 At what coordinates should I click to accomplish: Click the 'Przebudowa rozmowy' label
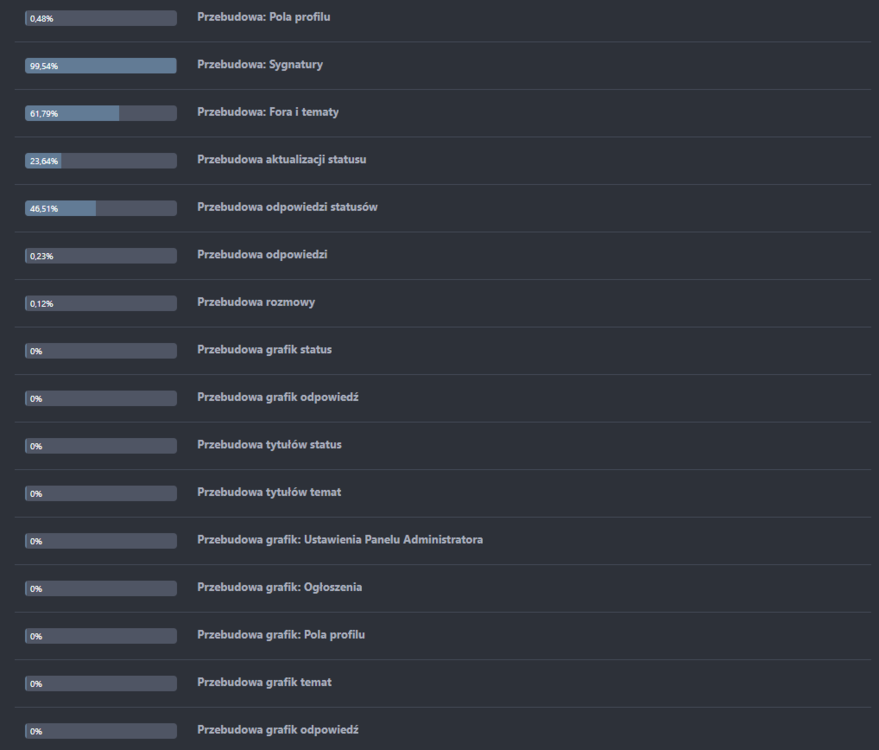pos(256,302)
